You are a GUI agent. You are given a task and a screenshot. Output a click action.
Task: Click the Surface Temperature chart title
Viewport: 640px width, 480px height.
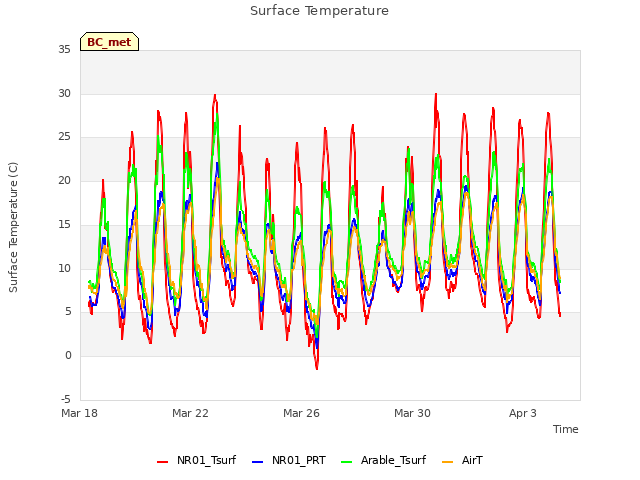click(319, 11)
